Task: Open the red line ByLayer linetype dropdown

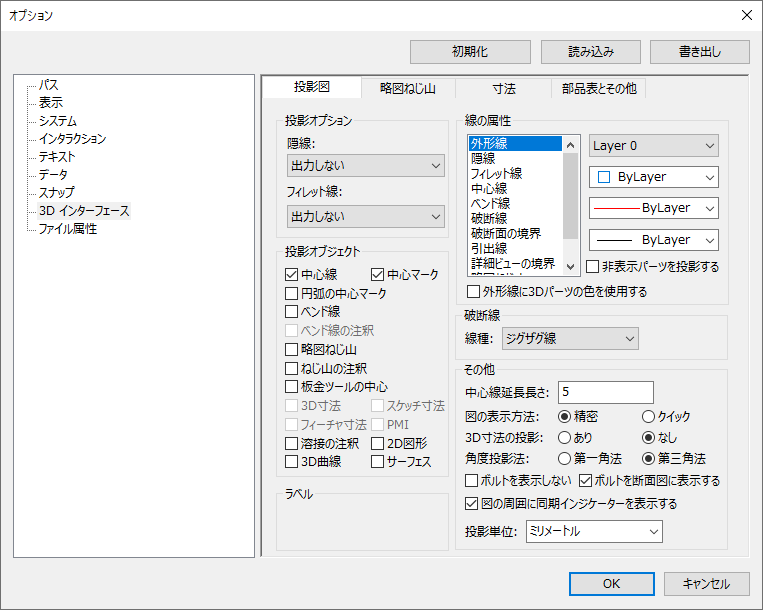Action: (654, 208)
